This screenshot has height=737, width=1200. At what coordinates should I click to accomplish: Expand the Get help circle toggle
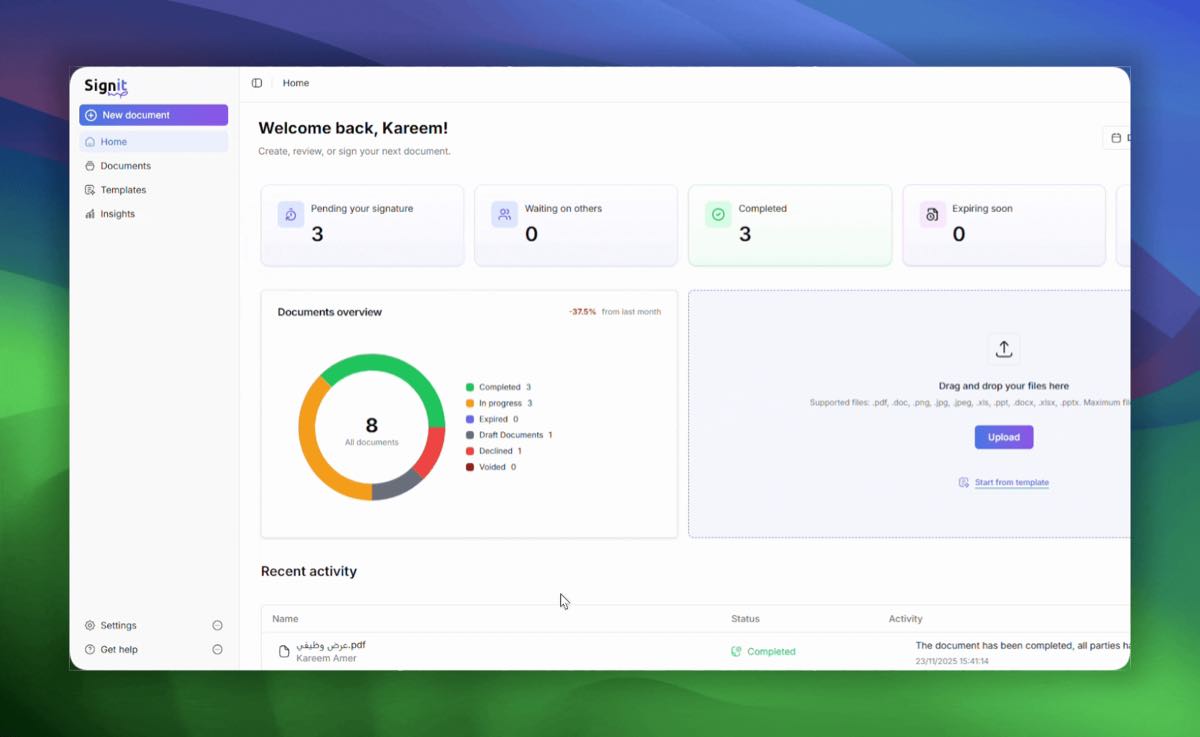tap(217, 649)
